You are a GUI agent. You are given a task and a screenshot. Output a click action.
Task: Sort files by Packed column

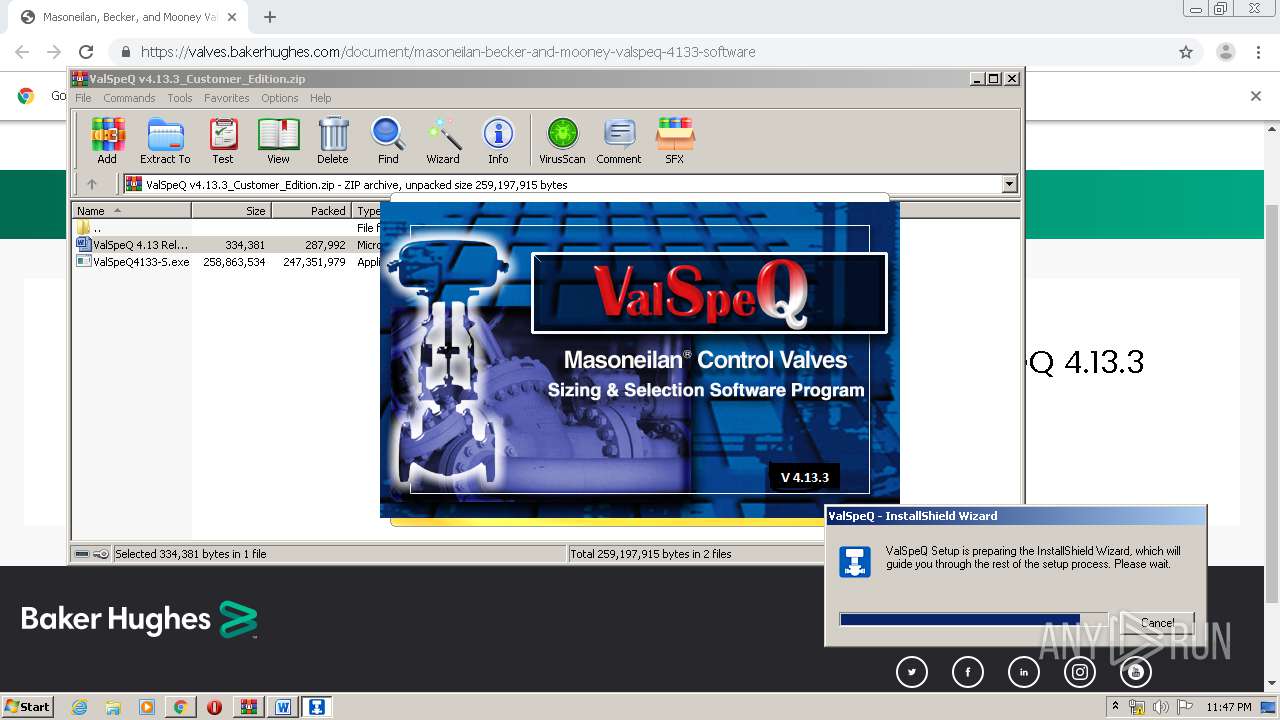pyautogui.click(x=311, y=210)
